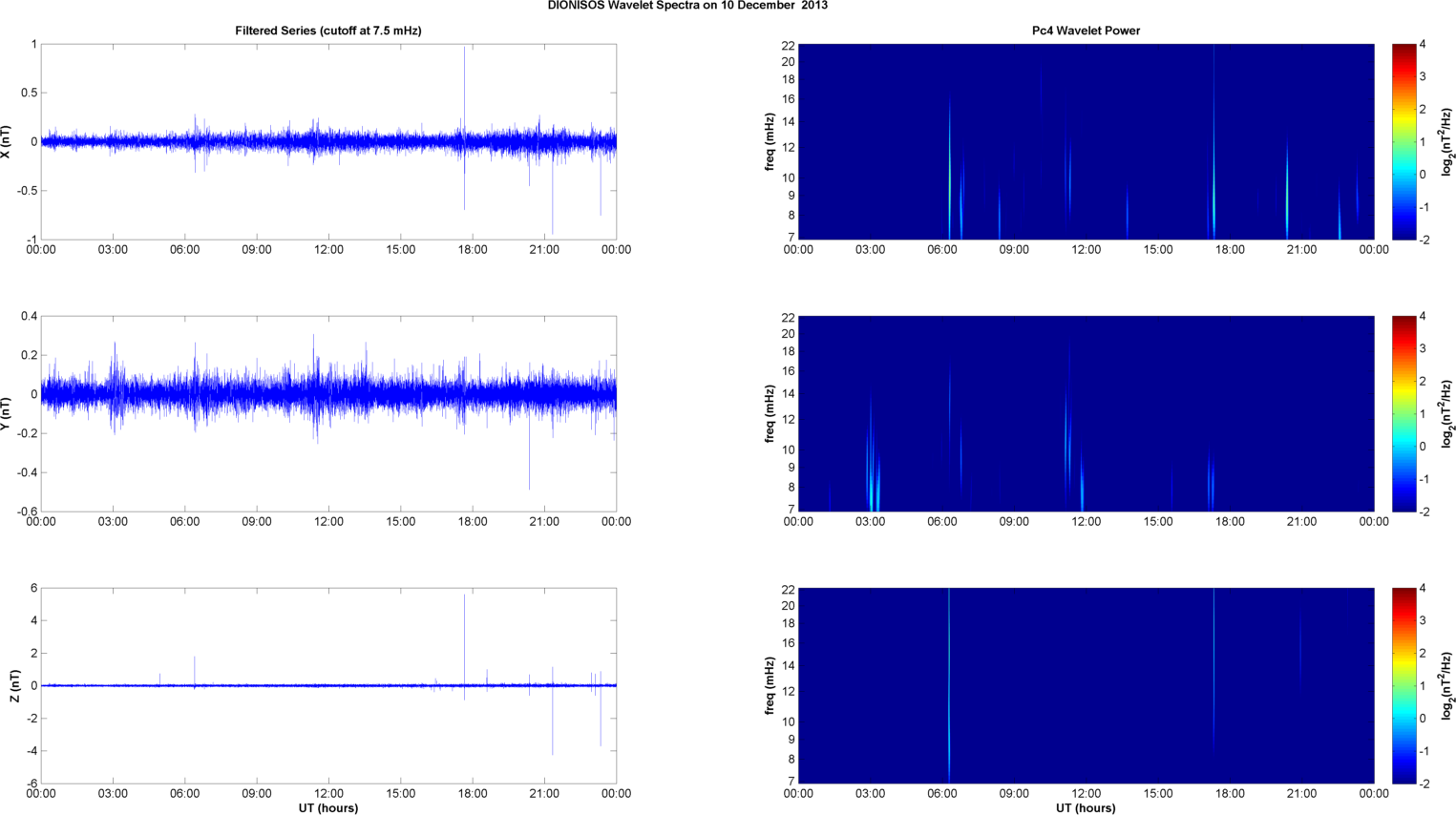Select the Y (nT) axis label
This screenshot has width=1456, height=815.
(x=7, y=413)
